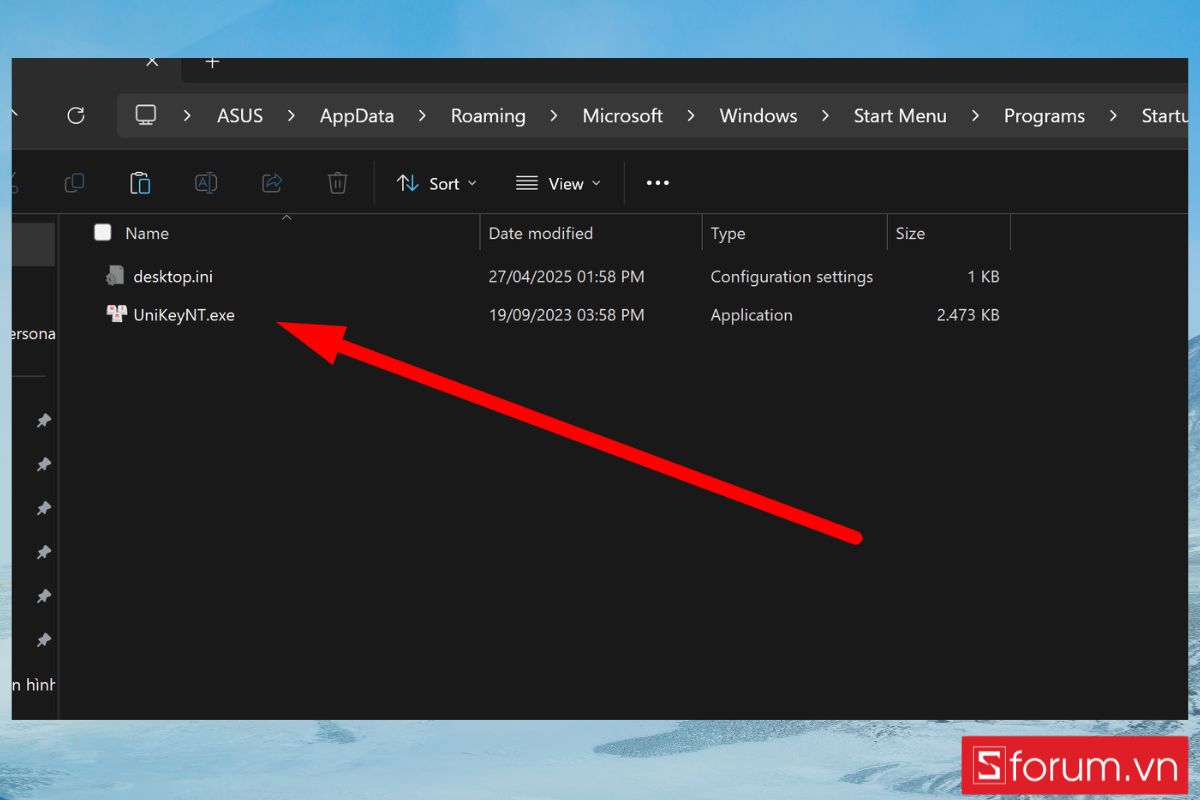Open the Microsoft breadcrumb folder
Screen dimensions: 1200x800
[x=623, y=116]
